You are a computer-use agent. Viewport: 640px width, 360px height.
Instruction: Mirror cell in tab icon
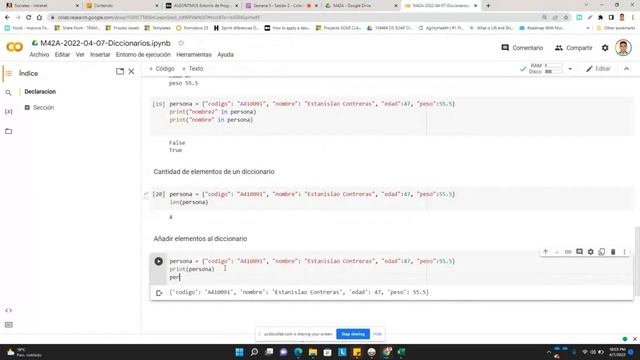[x=602, y=252]
